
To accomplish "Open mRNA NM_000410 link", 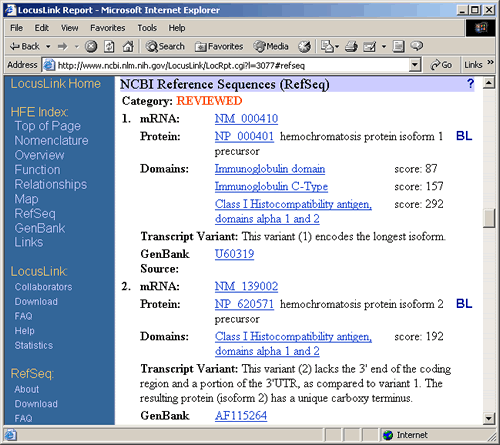I will pos(246,119).
